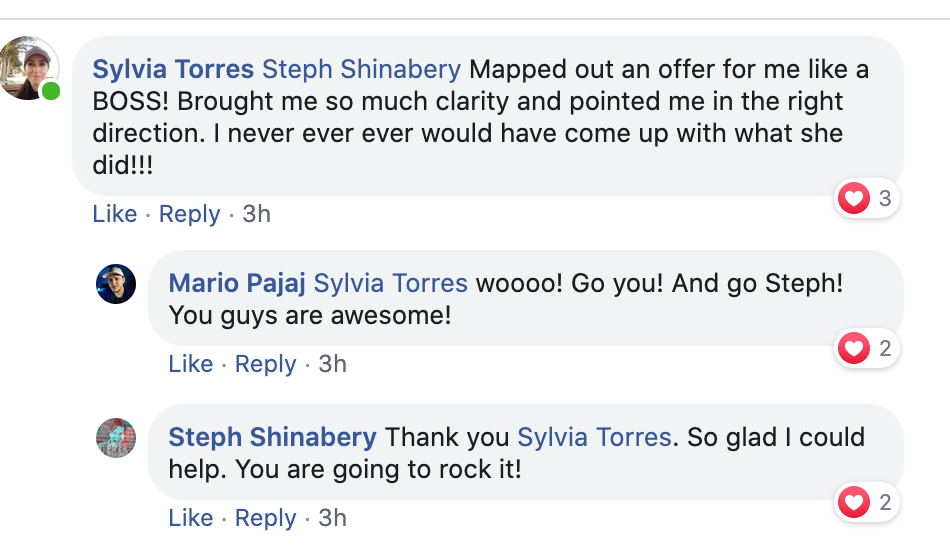Screen dimensions: 950x560
Task: Like Mario Pajaj's reply
Action: coord(190,364)
